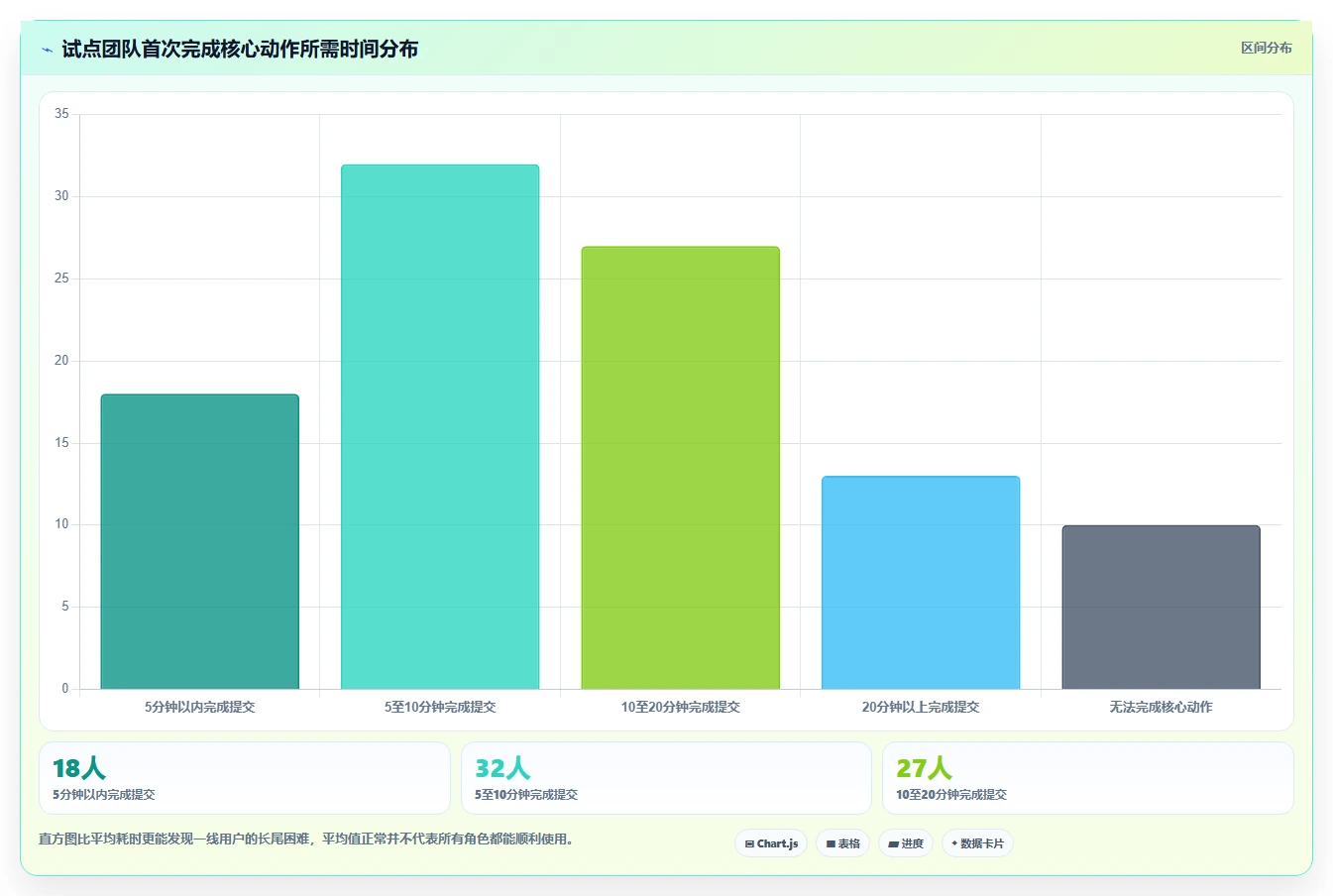Click y-axis value 30
Viewport: 1333px width, 896px height.
tap(61, 196)
